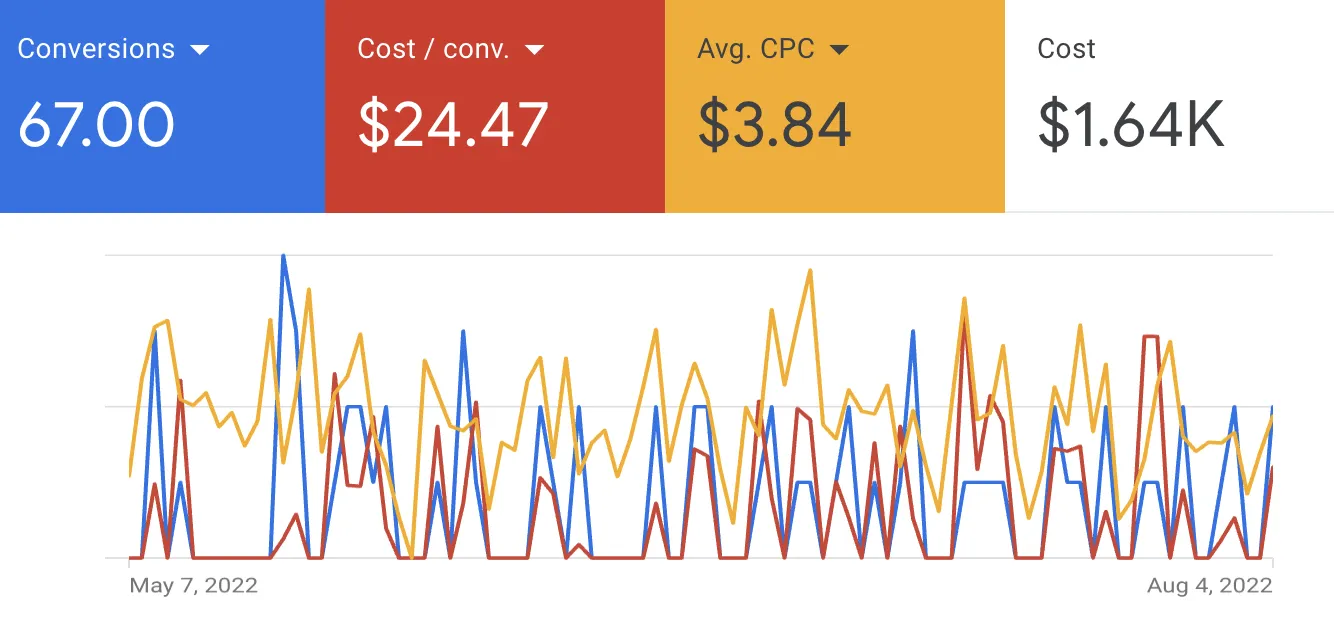Viewport: 1334px width, 624px height.
Task: Click the Aug 4, 2022 end date label
Action: click(1209, 586)
